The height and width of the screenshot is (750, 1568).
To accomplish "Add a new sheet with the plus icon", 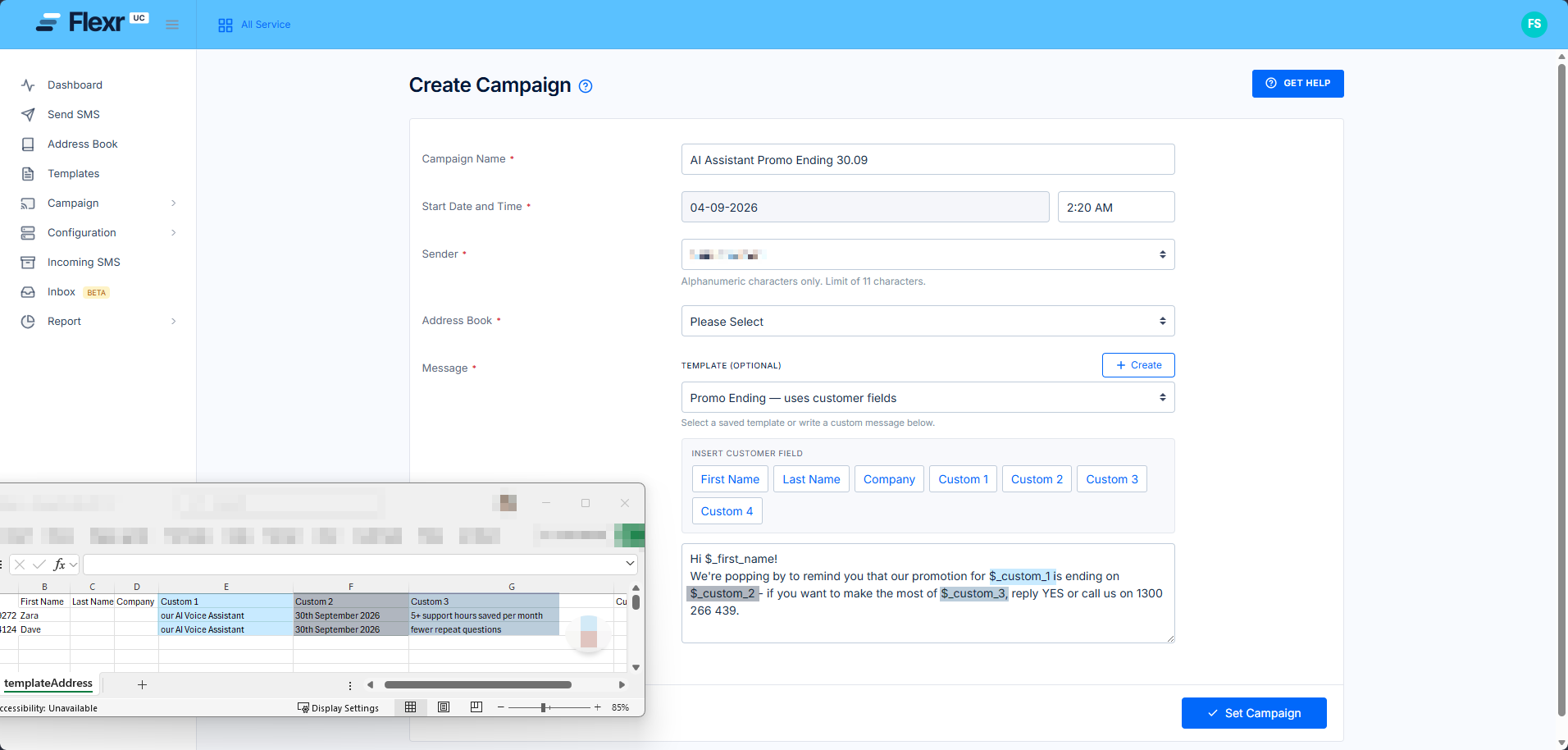I will tap(142, 684).
